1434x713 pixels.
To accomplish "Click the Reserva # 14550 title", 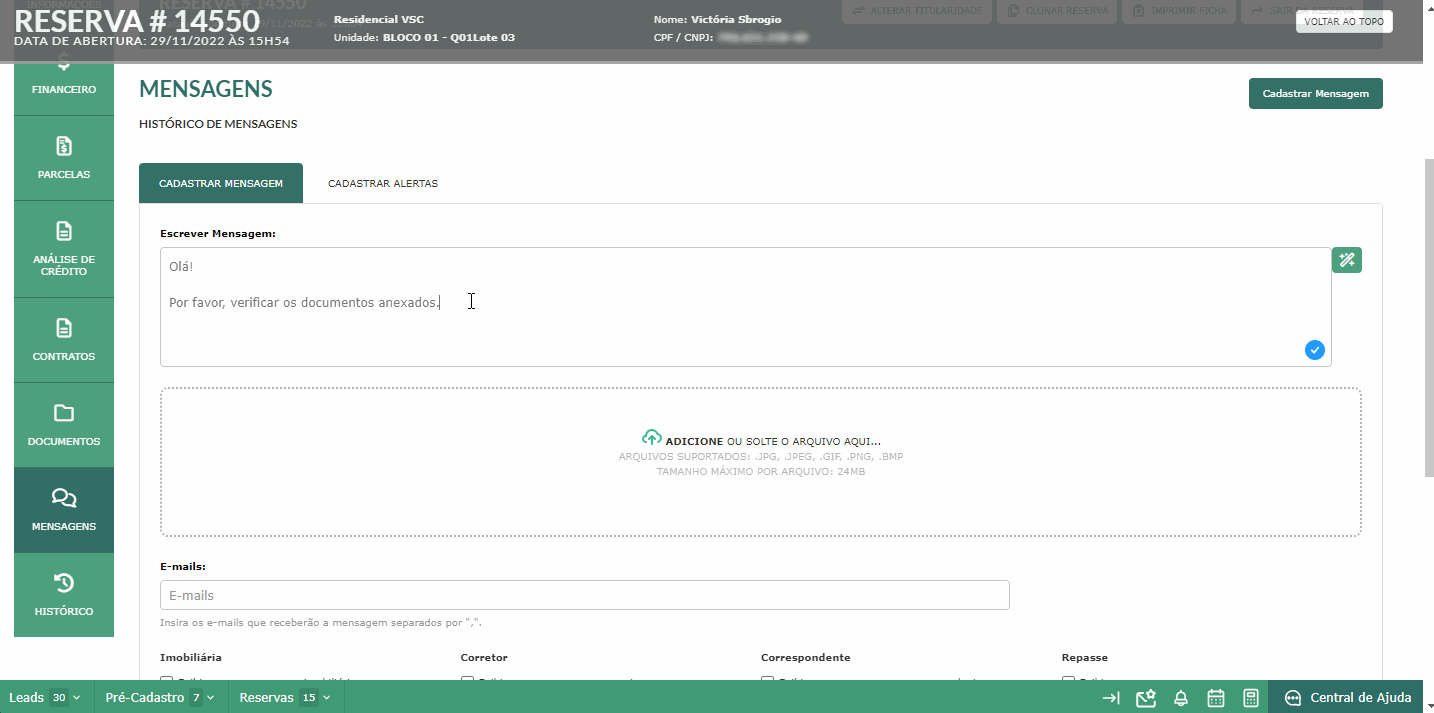I will tap(137, 20).
